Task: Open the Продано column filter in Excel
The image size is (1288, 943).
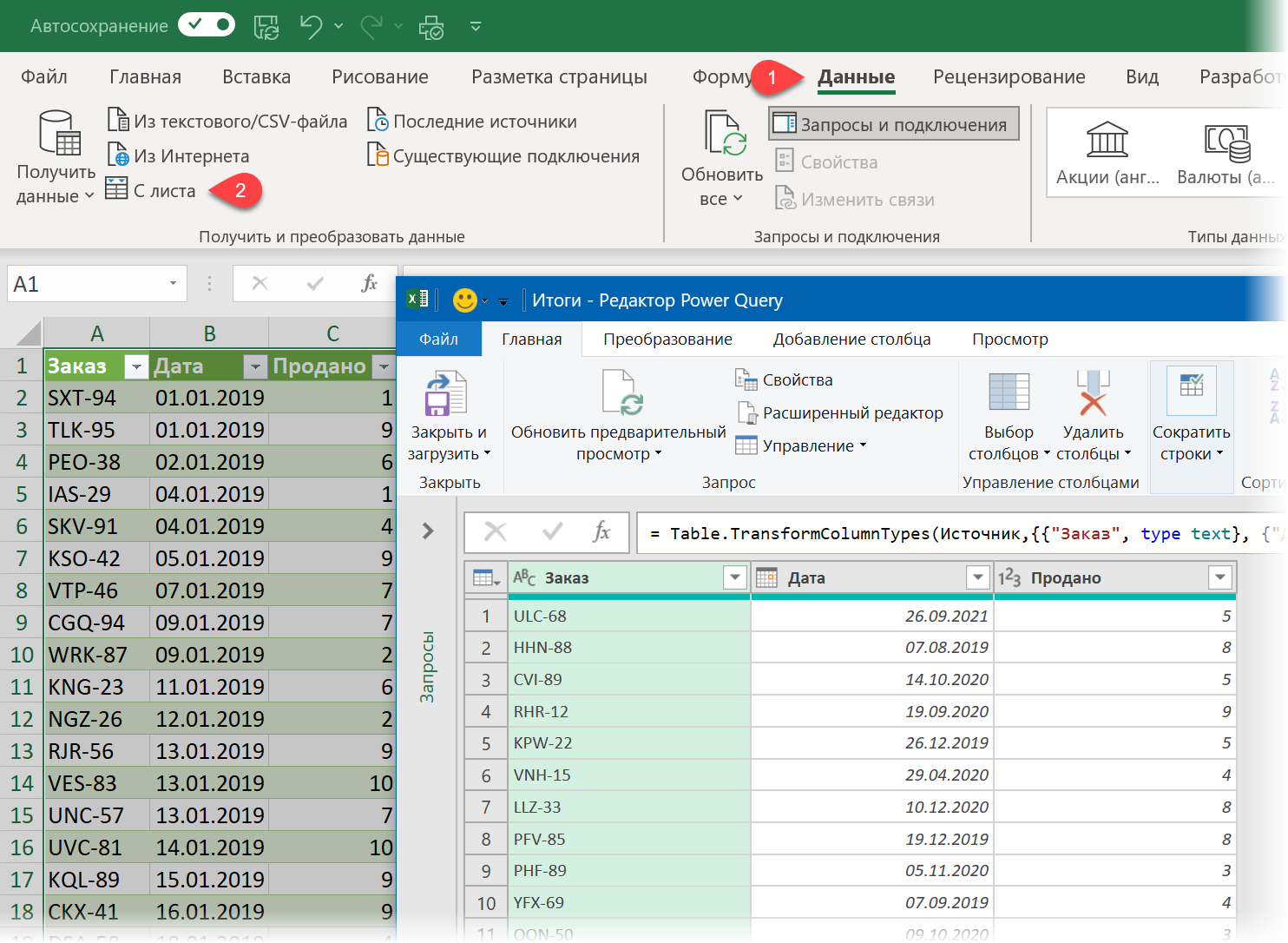Action: pyautogui.click(x=384, y=367)
